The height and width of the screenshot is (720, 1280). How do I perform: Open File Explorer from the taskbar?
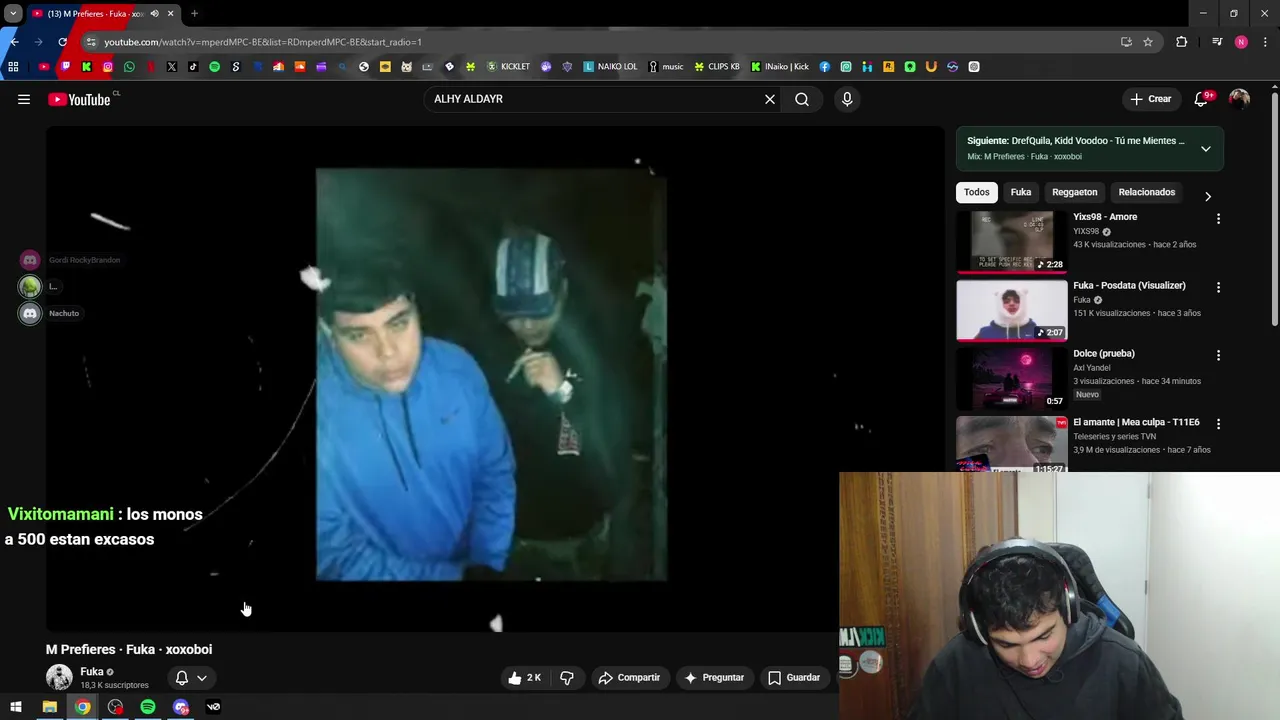click(49, 707)
